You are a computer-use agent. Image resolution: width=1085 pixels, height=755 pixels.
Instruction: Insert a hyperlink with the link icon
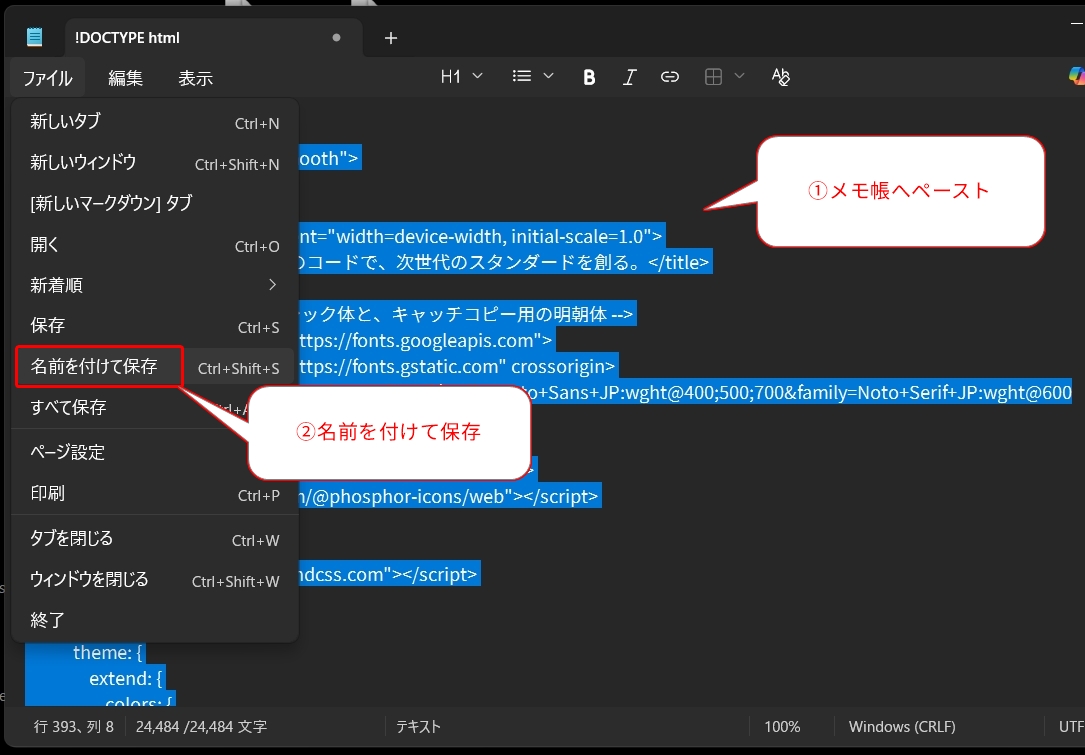[x=669, y=76]
